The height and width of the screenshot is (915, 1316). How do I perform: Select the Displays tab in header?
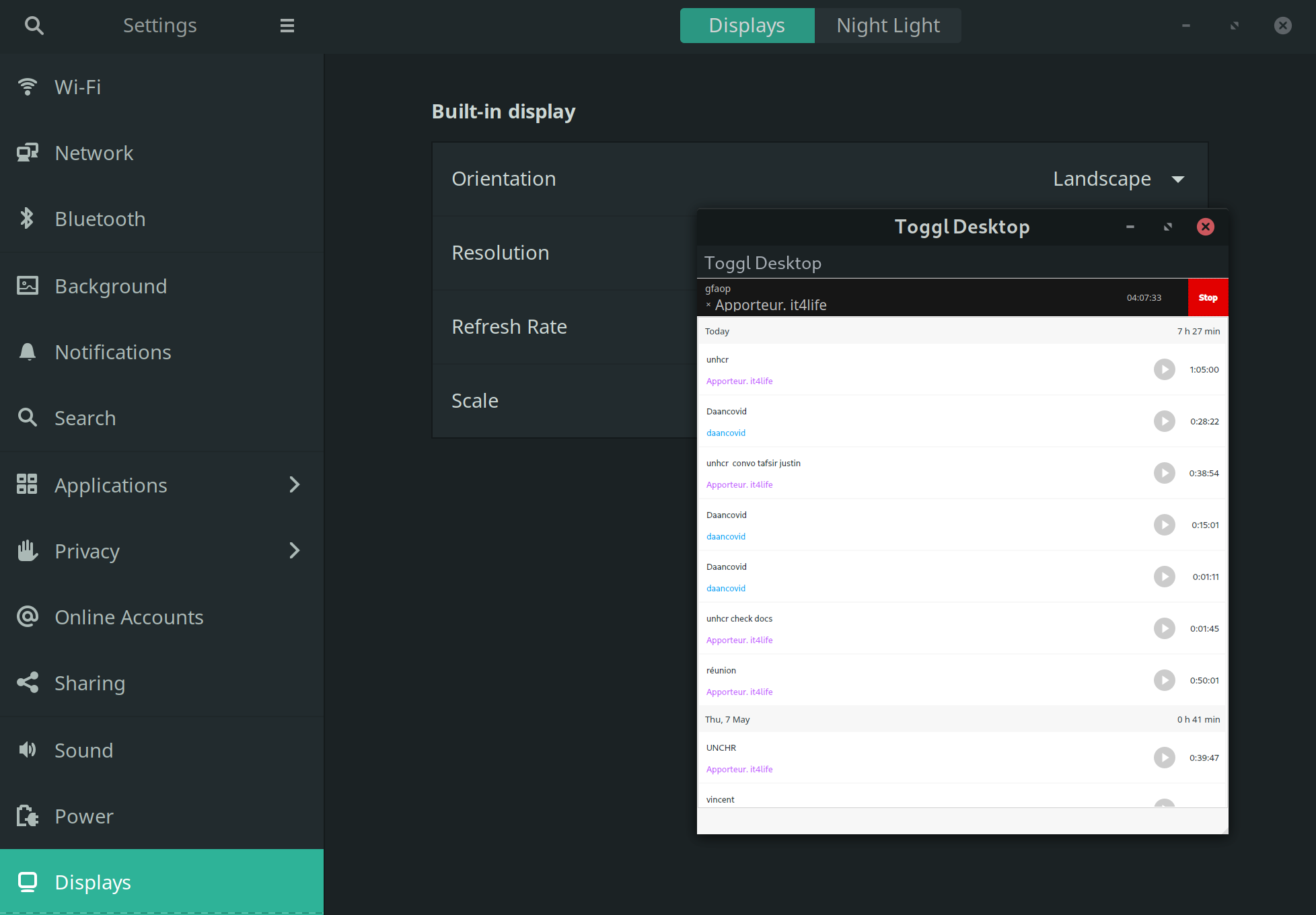point(747,26)
